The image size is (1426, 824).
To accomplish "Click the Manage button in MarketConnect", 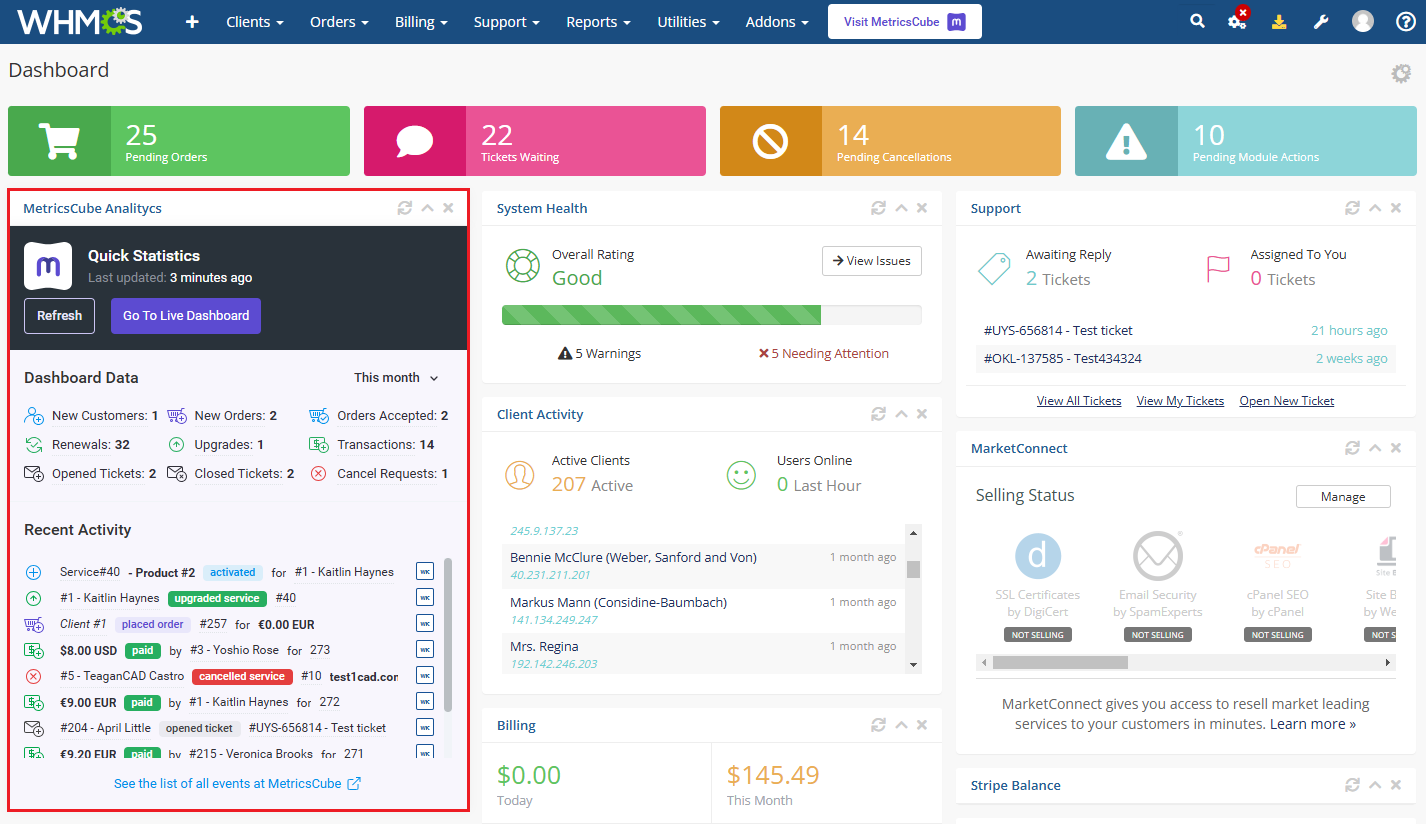I will click(1343, 497).
